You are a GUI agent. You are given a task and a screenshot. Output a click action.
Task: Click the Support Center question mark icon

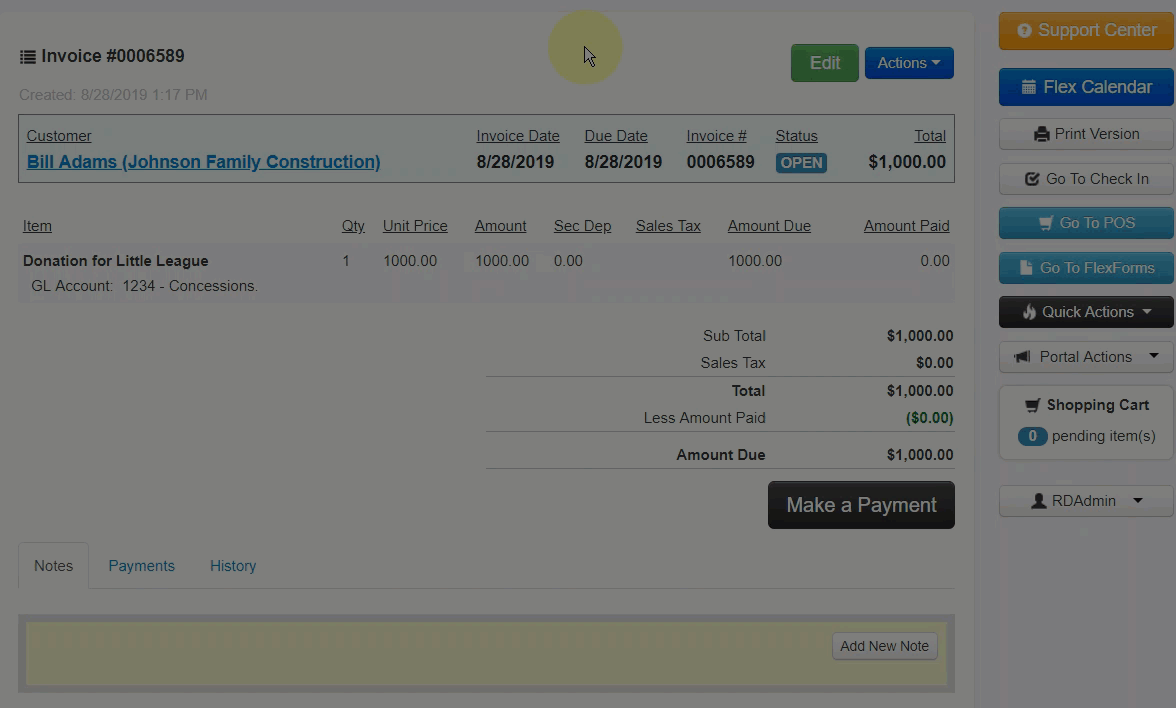(x=1024, y=31)
